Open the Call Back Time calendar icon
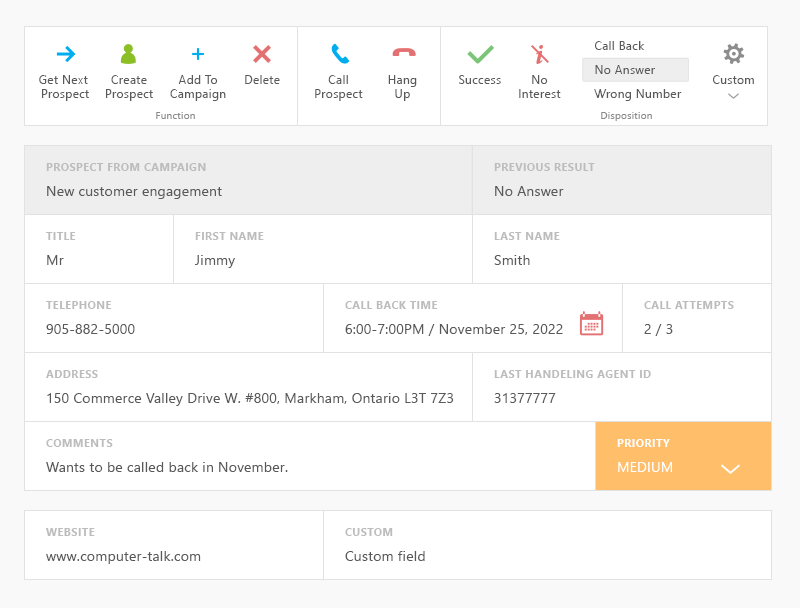Screen dimensions: 800x608 click(591, 323)
